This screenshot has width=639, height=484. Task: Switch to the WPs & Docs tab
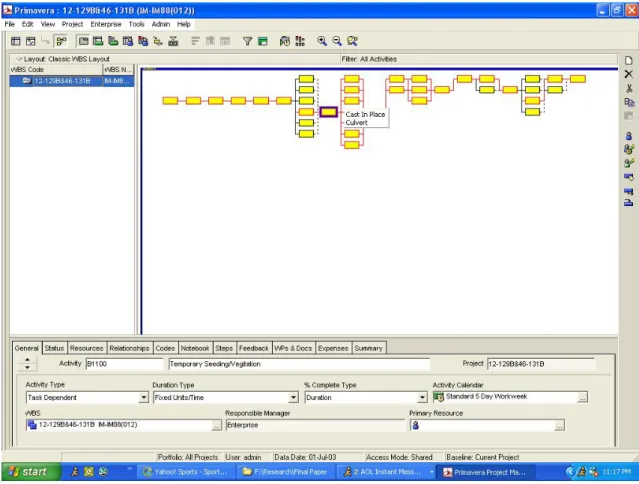point(293,348)
